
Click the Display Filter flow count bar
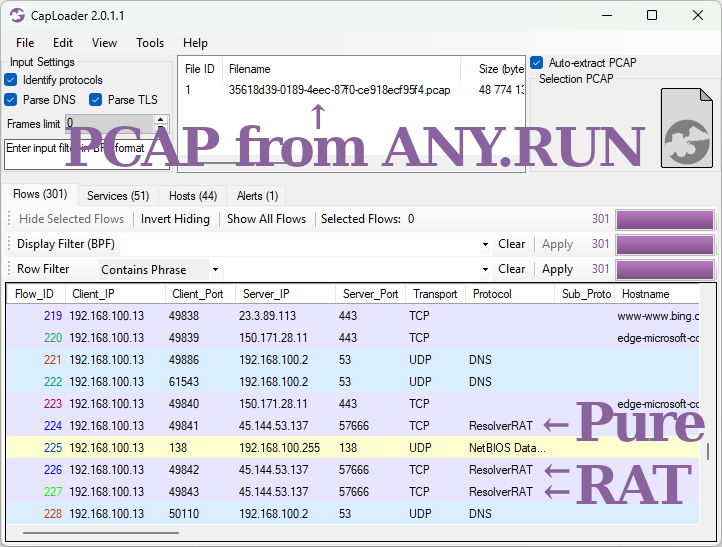coord(665,245)
